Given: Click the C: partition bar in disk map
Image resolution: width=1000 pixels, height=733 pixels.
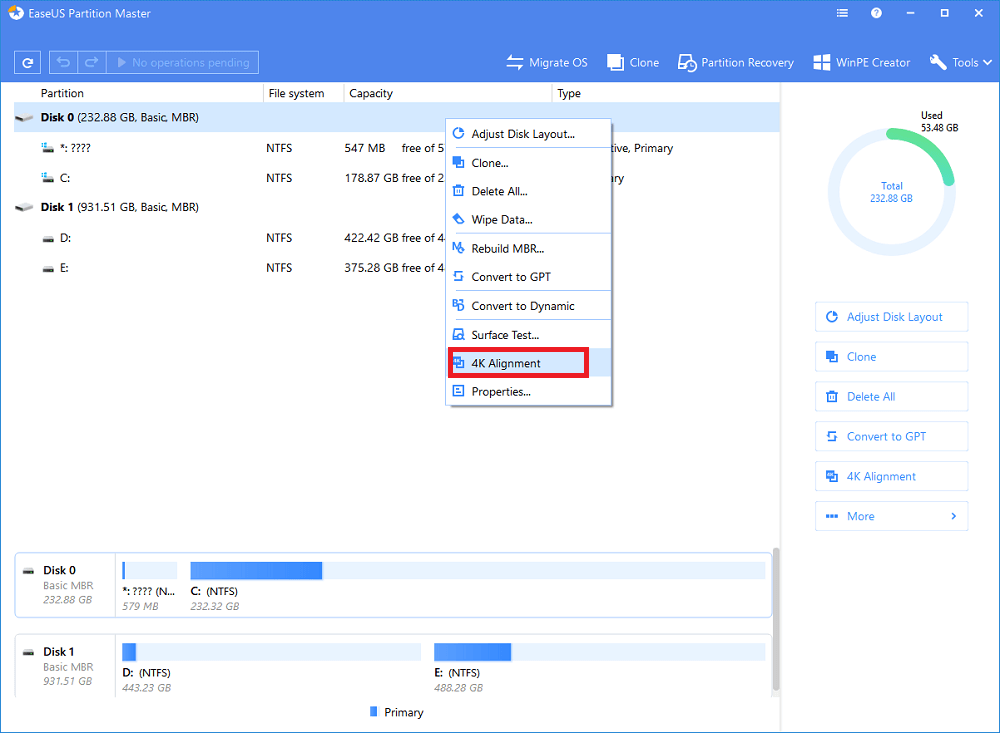Looking at the screenshot, I should tap(256, 571).
